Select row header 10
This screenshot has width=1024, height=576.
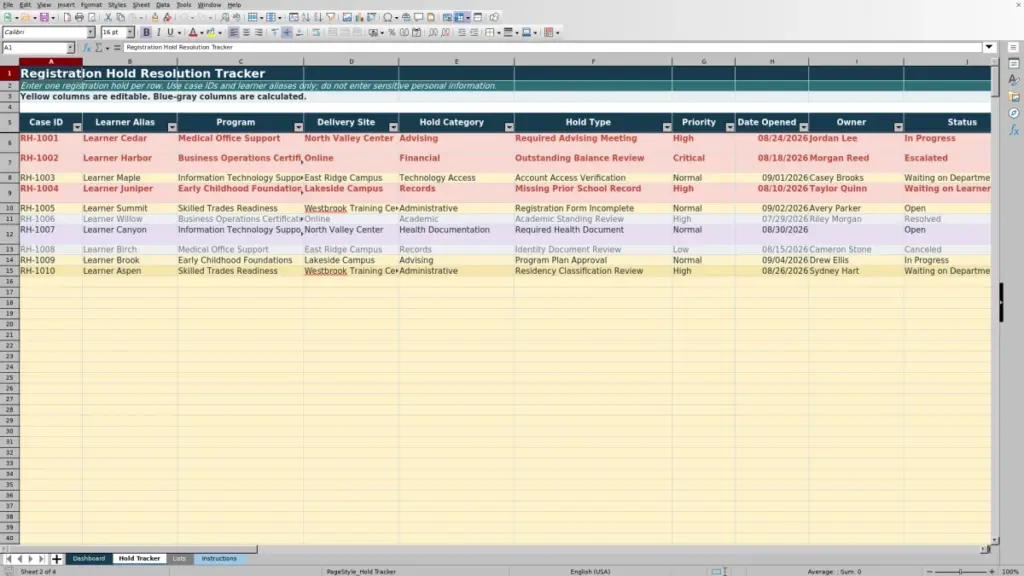coord(9,208)
